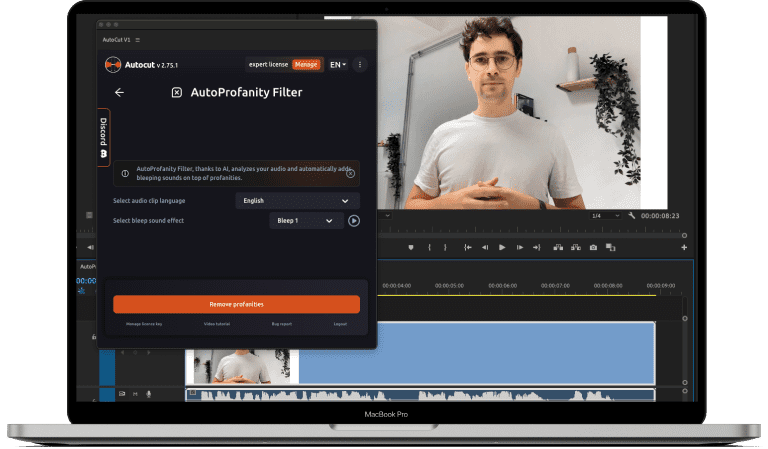Select the audio waveform clip

coord(420,395)
